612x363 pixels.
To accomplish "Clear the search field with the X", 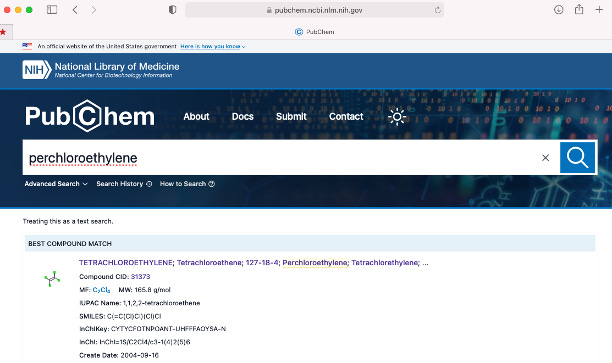I will click(546, 157).
